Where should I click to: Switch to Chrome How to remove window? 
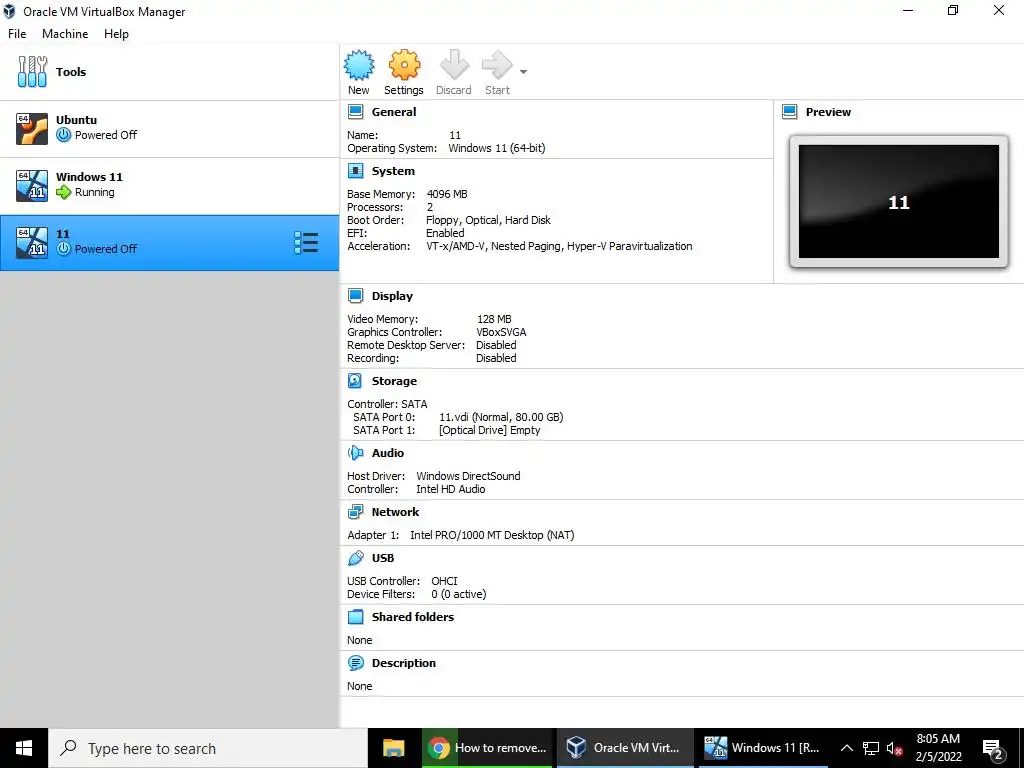coord(488,748)
